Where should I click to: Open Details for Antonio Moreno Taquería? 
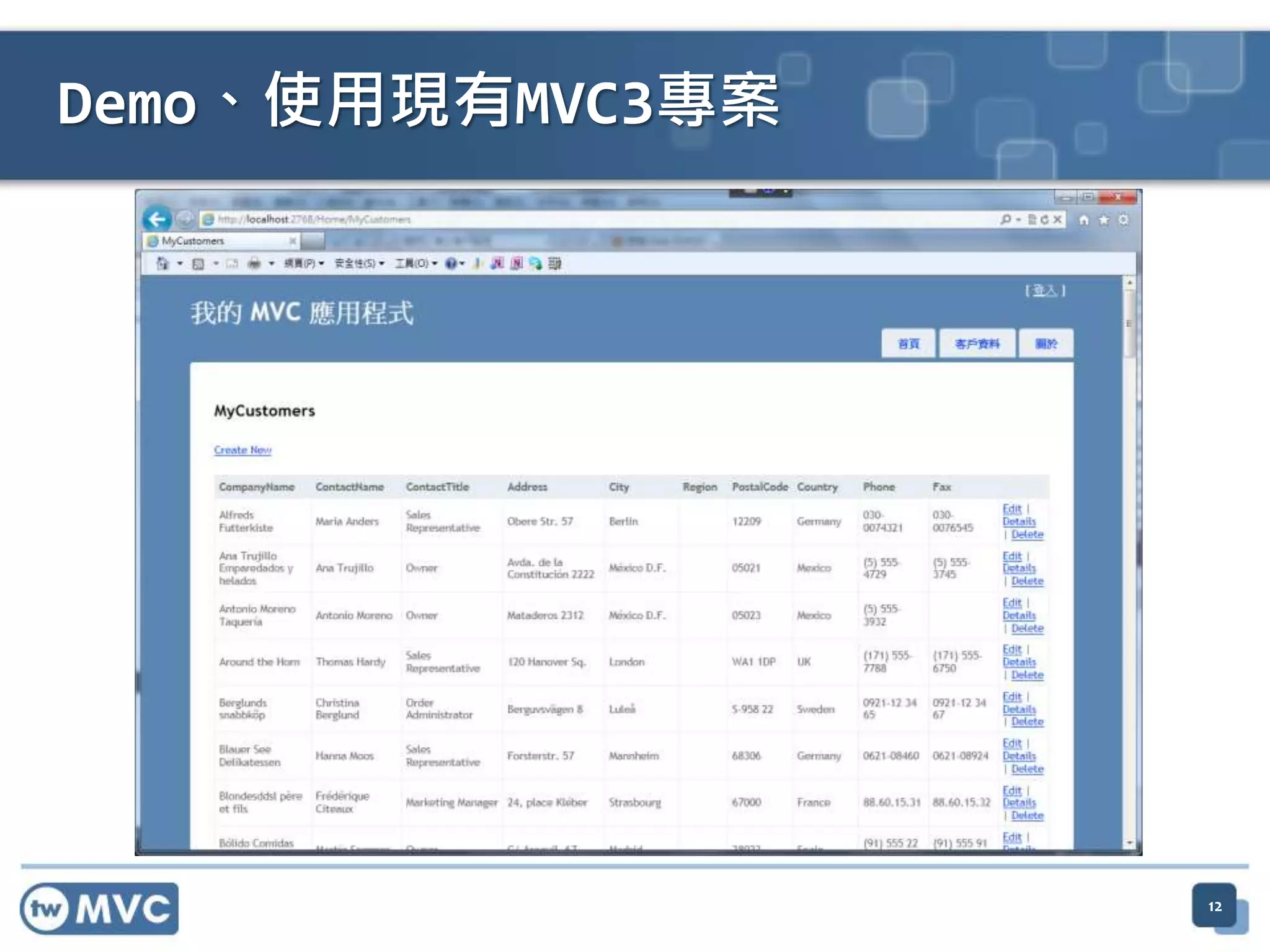1019,615
